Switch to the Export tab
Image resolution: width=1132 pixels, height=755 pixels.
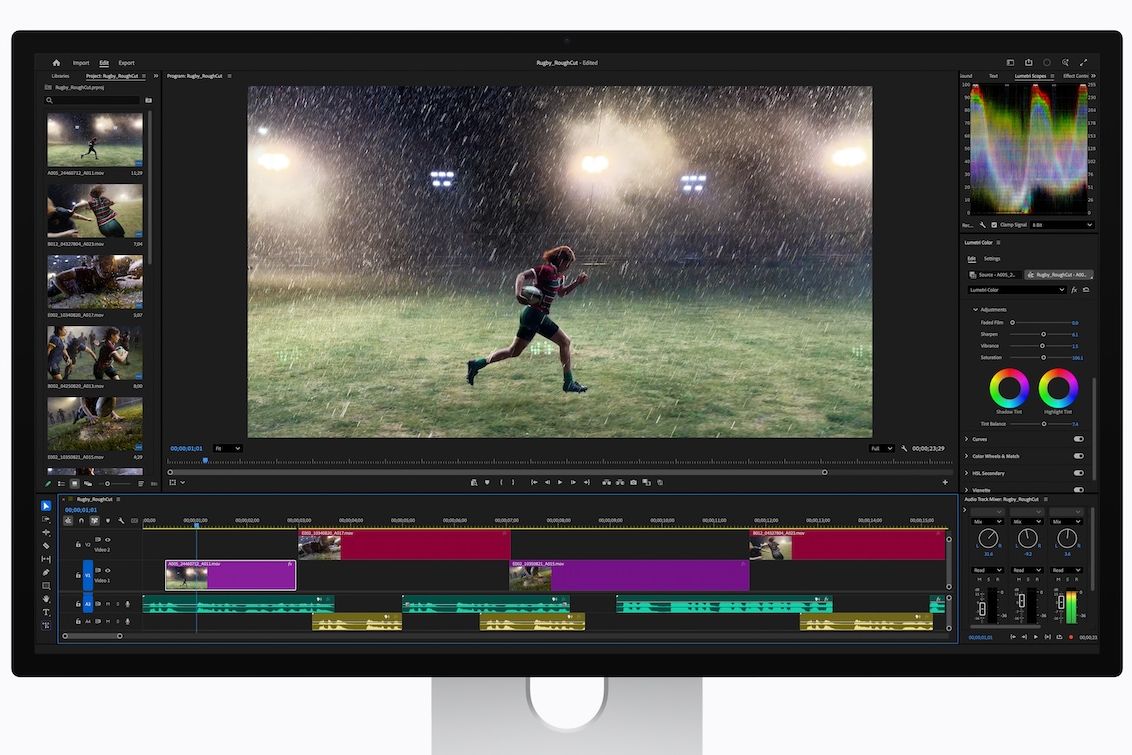coord(126,62)
